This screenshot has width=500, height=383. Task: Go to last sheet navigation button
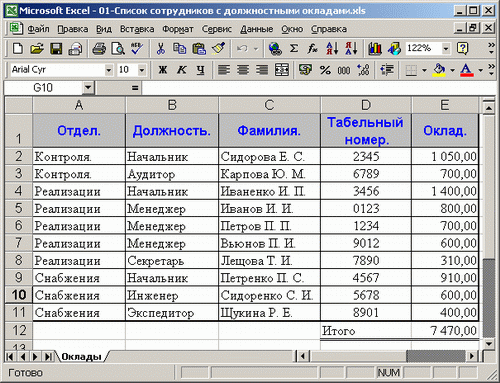[x=48, y=357]
